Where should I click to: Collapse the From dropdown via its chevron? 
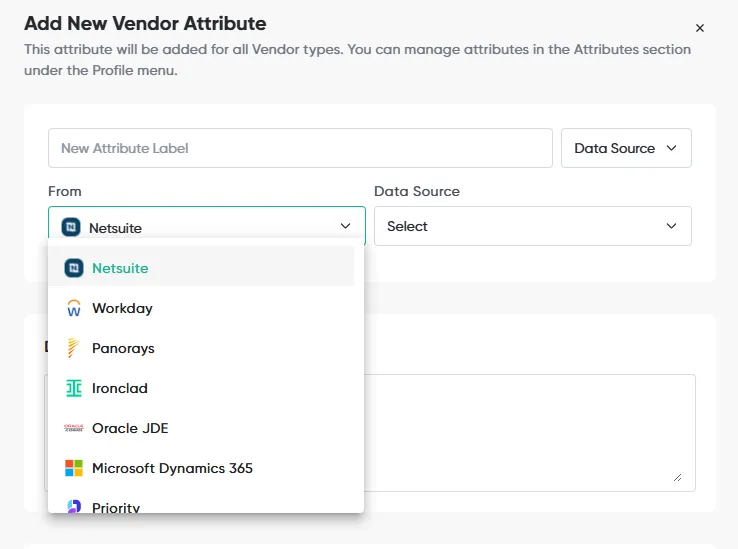345,226
